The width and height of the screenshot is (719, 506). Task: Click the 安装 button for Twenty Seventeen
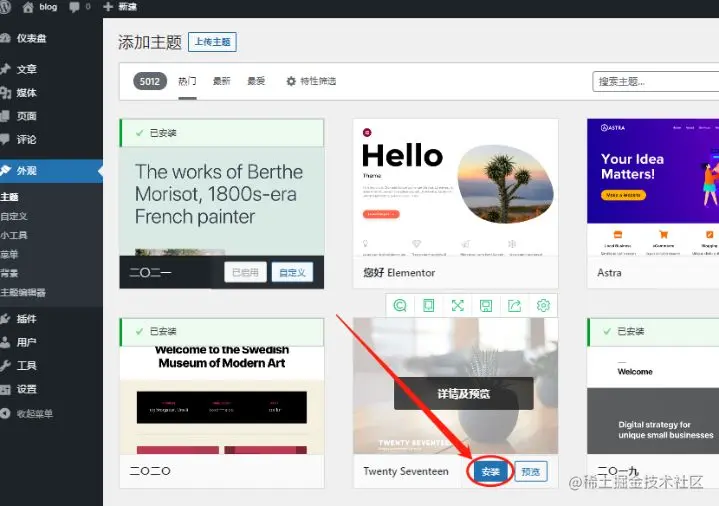pyautogui.click(x=490, y=472)
